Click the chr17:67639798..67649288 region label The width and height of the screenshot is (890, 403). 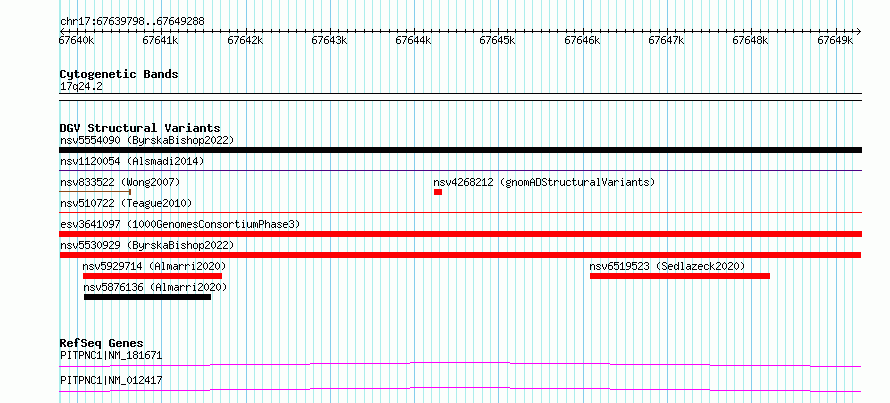(x=132, y=22)
